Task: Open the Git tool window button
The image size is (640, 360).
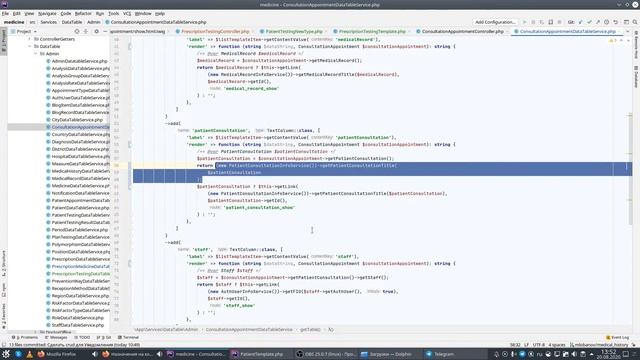Action: (x=104, y=338)
